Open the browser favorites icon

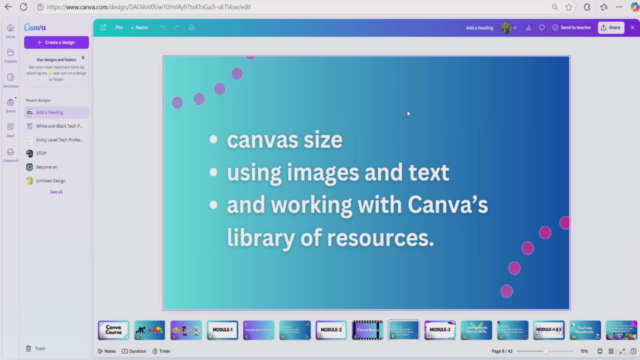click(x=604, y=7)
